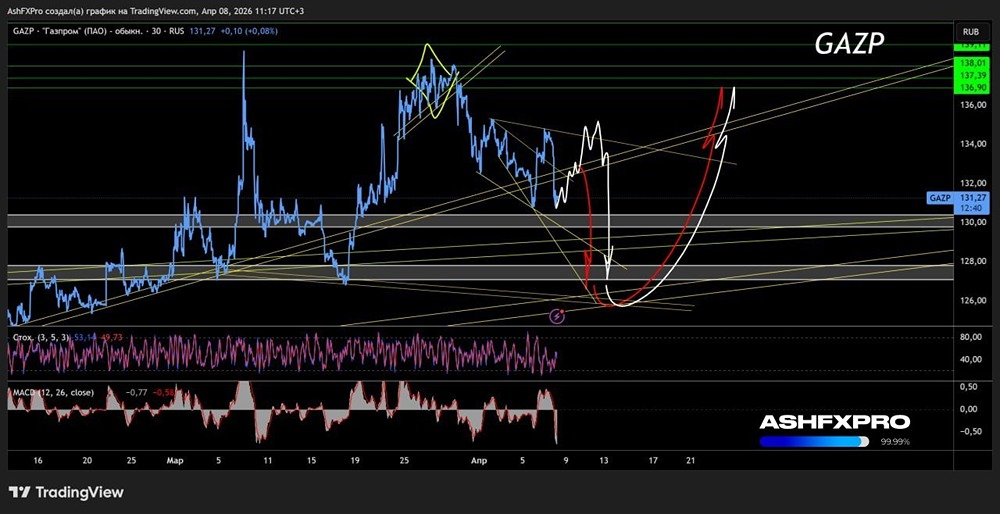This screenshot has height=514, width=1000.
Task: Click the Апр month label on time axis
Action: point(479,460)
